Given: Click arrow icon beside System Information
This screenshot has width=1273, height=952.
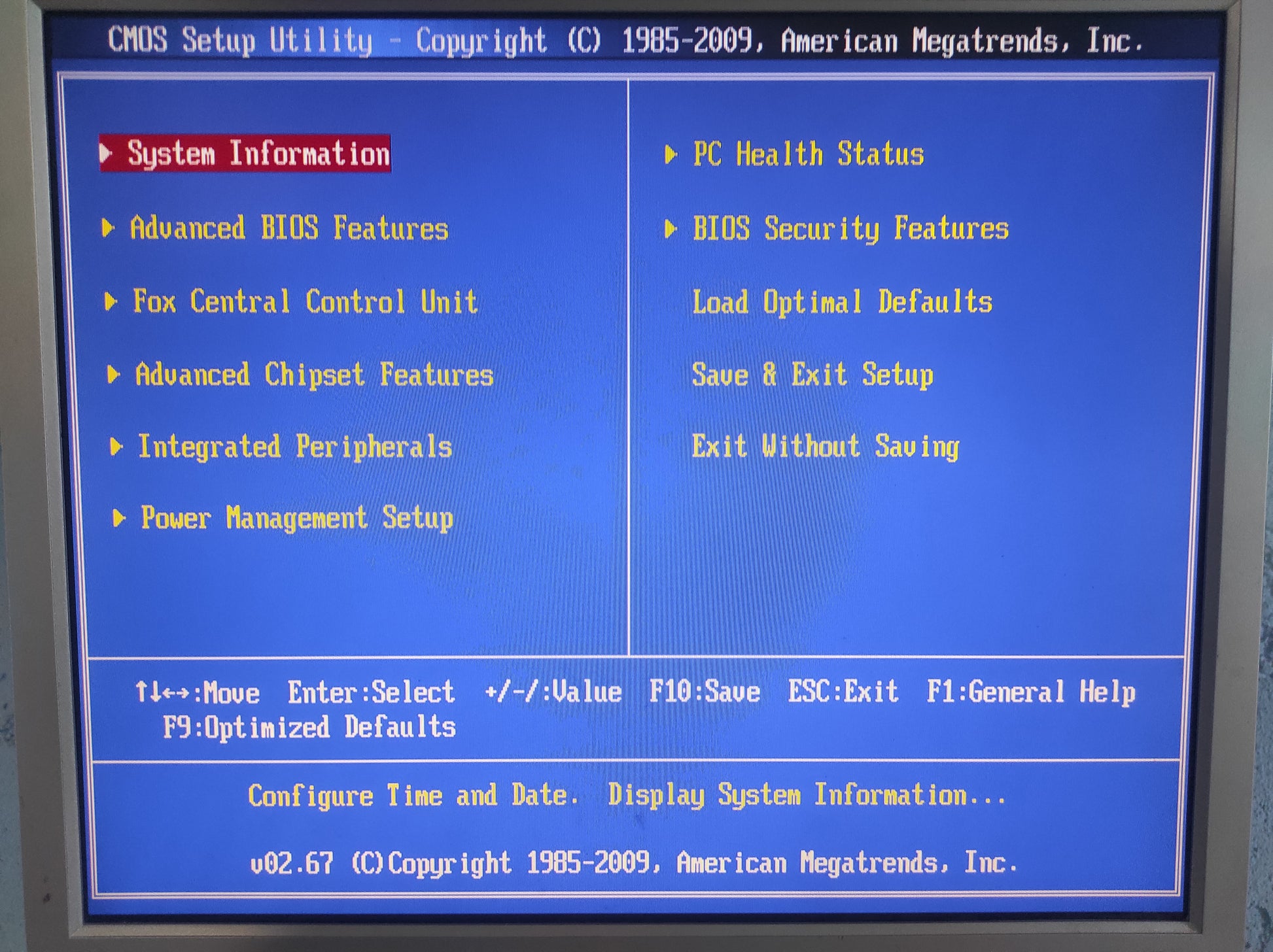Looking at the screenshot, I should [x=106, y=154].
